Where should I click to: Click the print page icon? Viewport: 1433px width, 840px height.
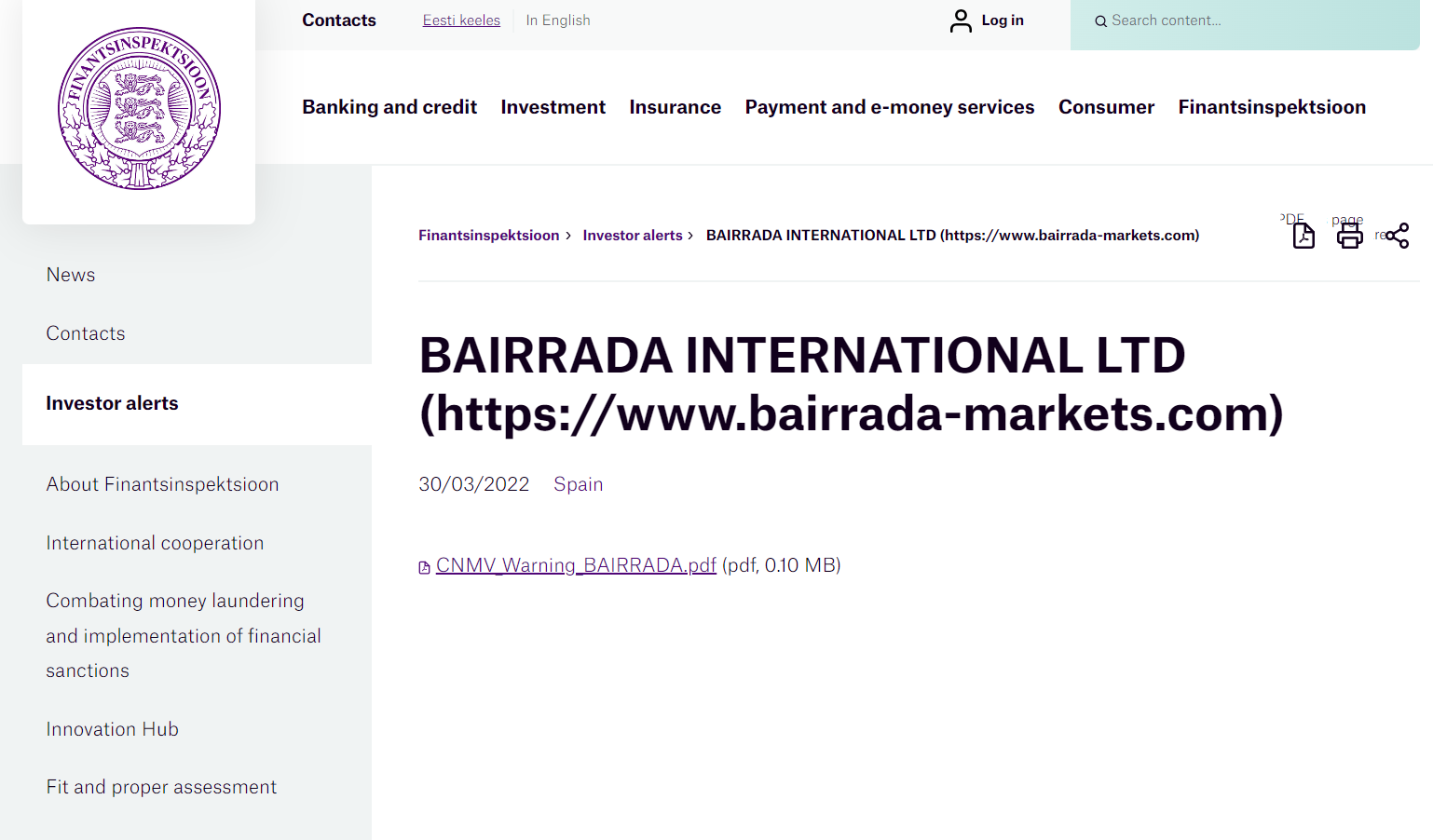(1349, 236)
